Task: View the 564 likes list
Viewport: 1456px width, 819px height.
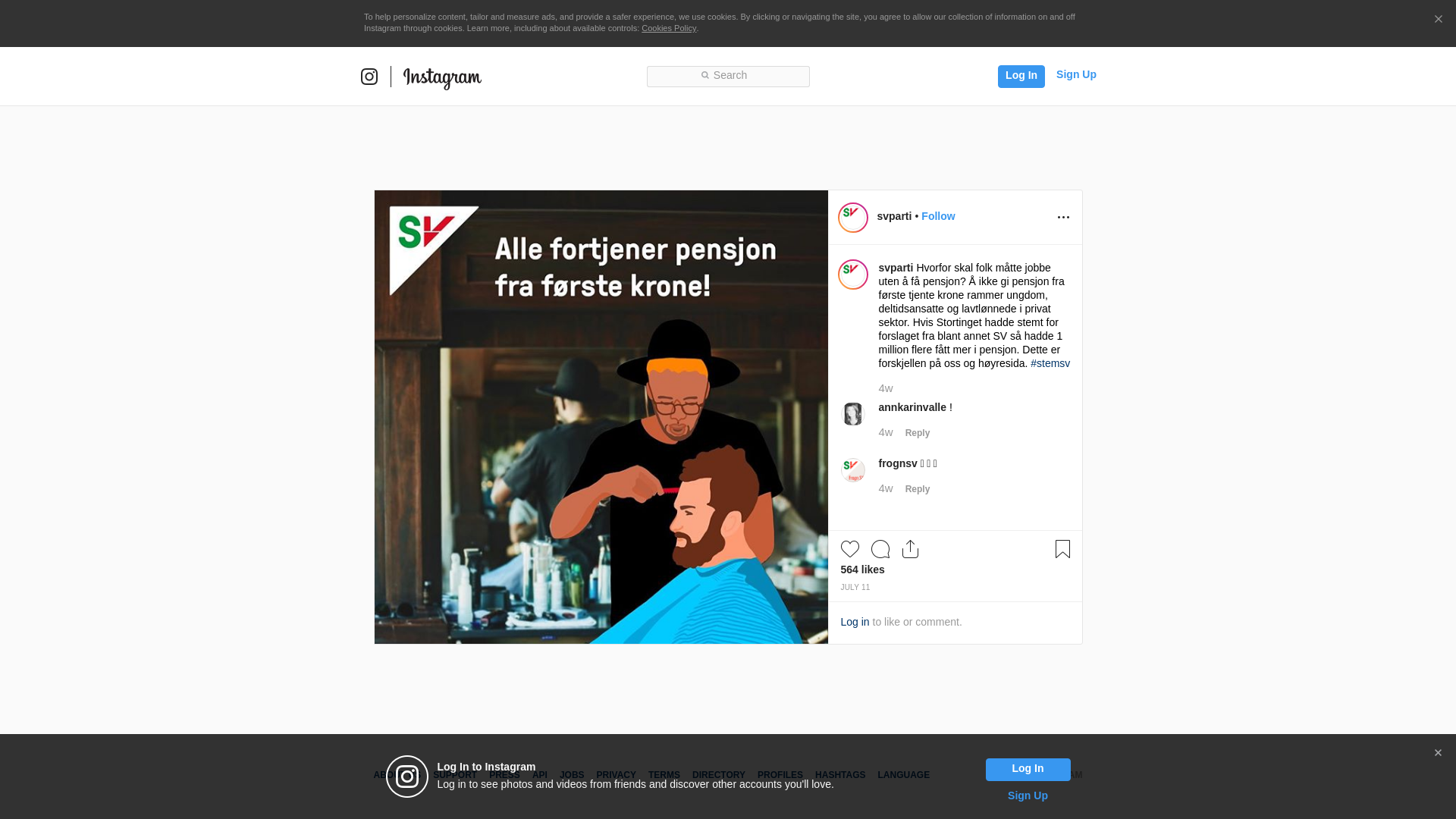Action: point(862,570)
